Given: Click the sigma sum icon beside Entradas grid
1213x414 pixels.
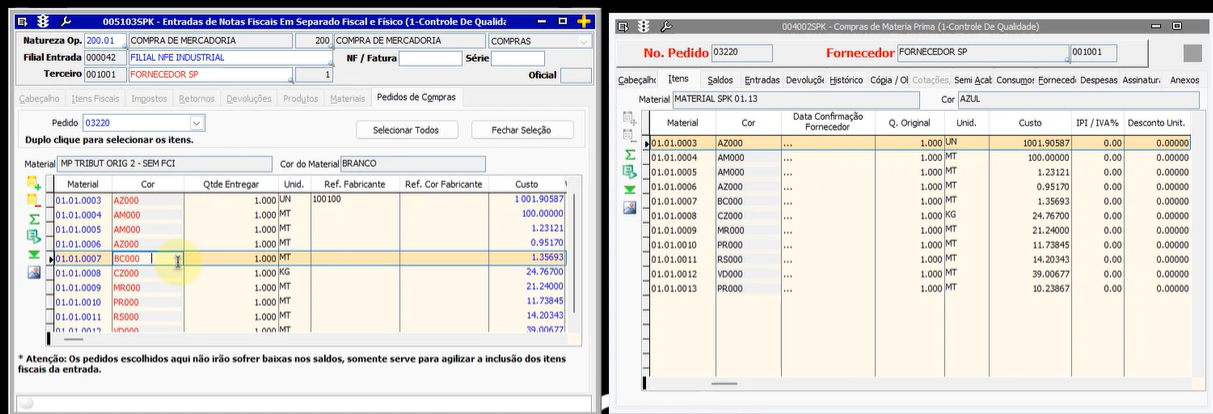Looking at the screenshot, I should 34,218.
